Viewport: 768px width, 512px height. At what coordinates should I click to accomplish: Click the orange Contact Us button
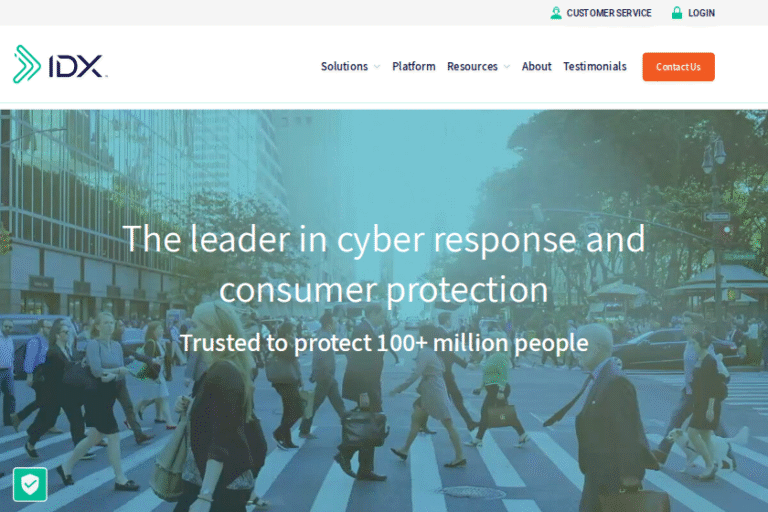tap(678, 67)
